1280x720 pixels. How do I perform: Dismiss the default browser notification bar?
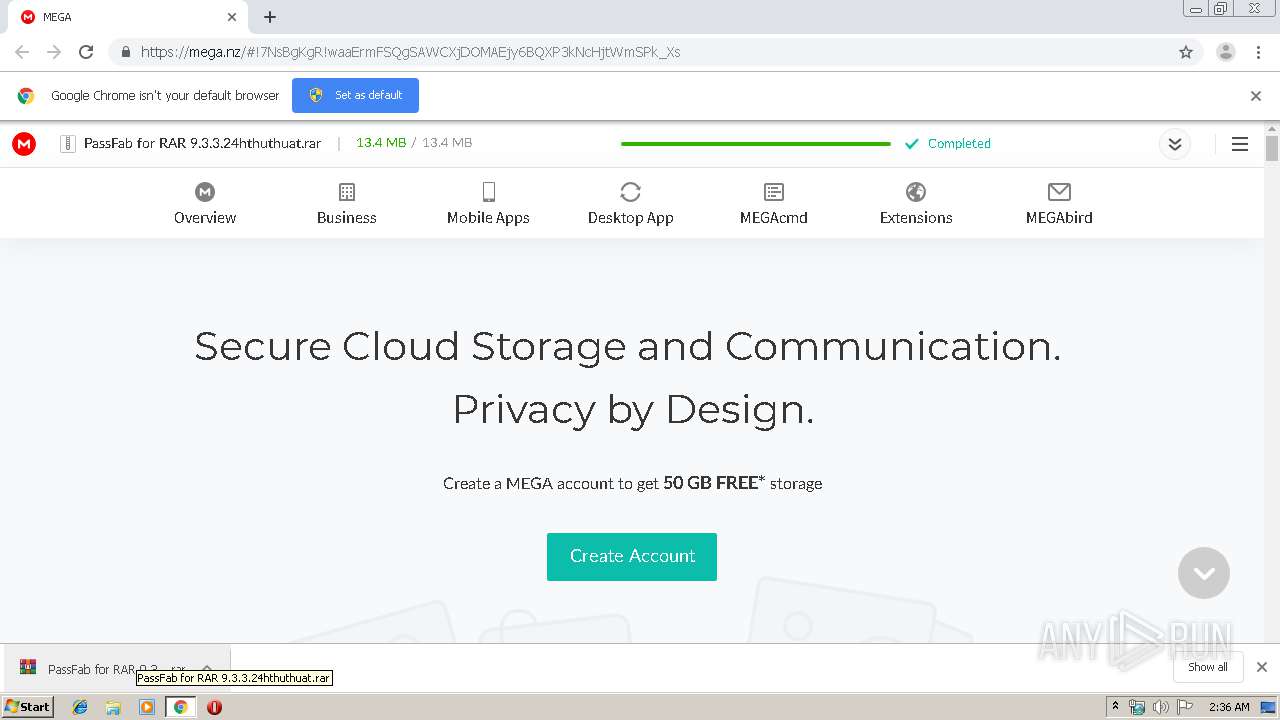click(x=1256, y=96)
